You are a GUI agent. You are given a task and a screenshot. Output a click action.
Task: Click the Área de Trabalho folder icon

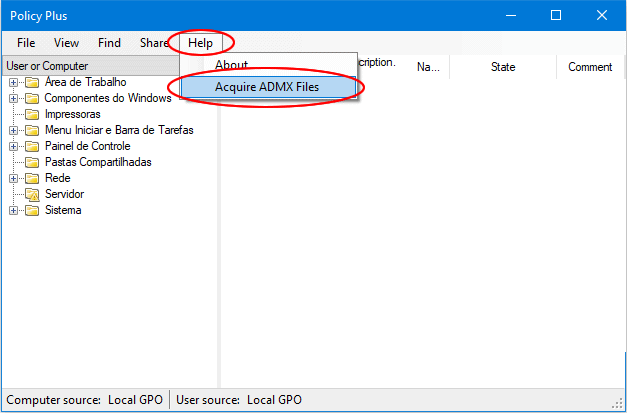(x=32, y=82)
